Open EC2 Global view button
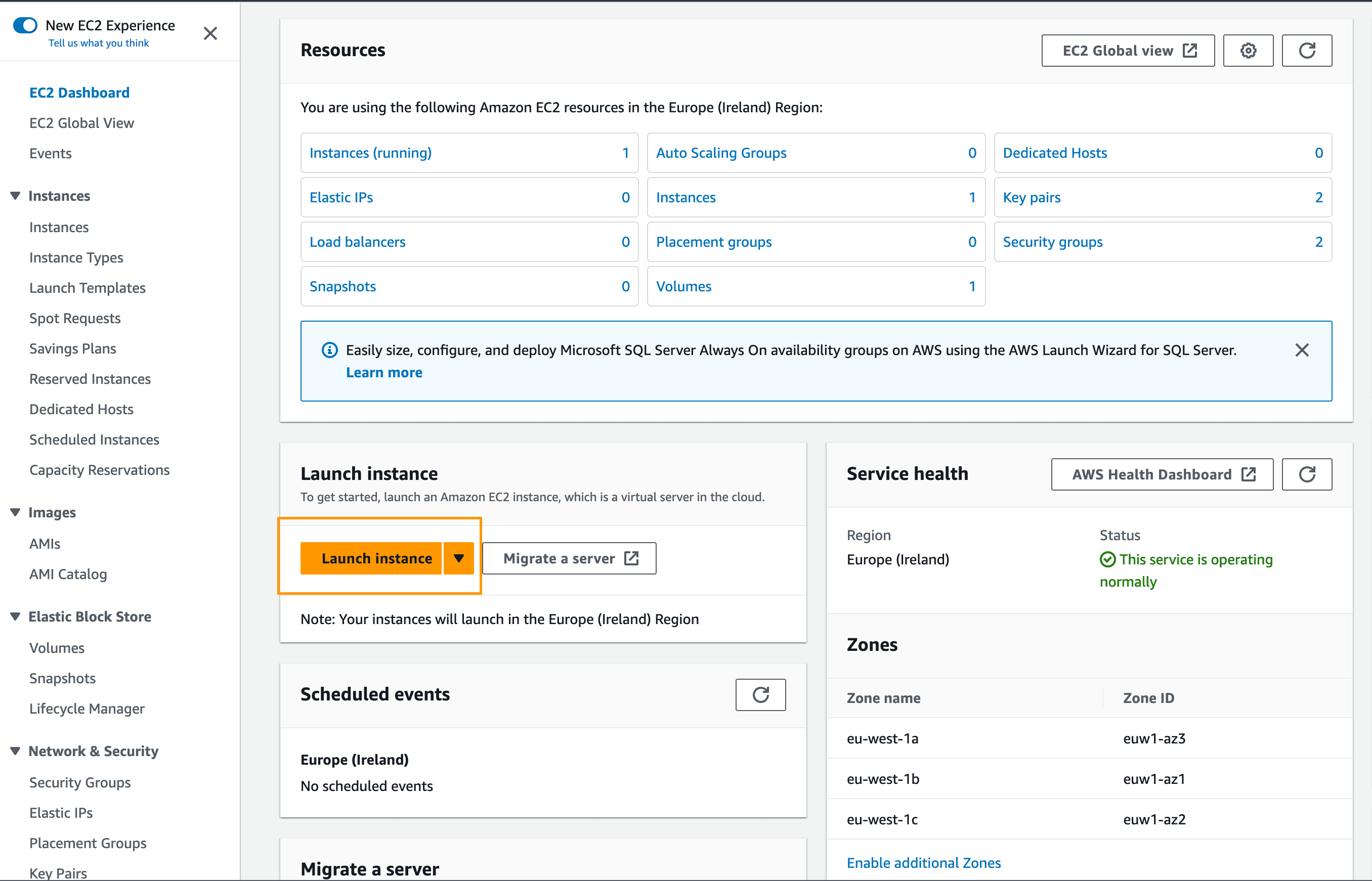 pyautogui.click(x=1128, y=51)
